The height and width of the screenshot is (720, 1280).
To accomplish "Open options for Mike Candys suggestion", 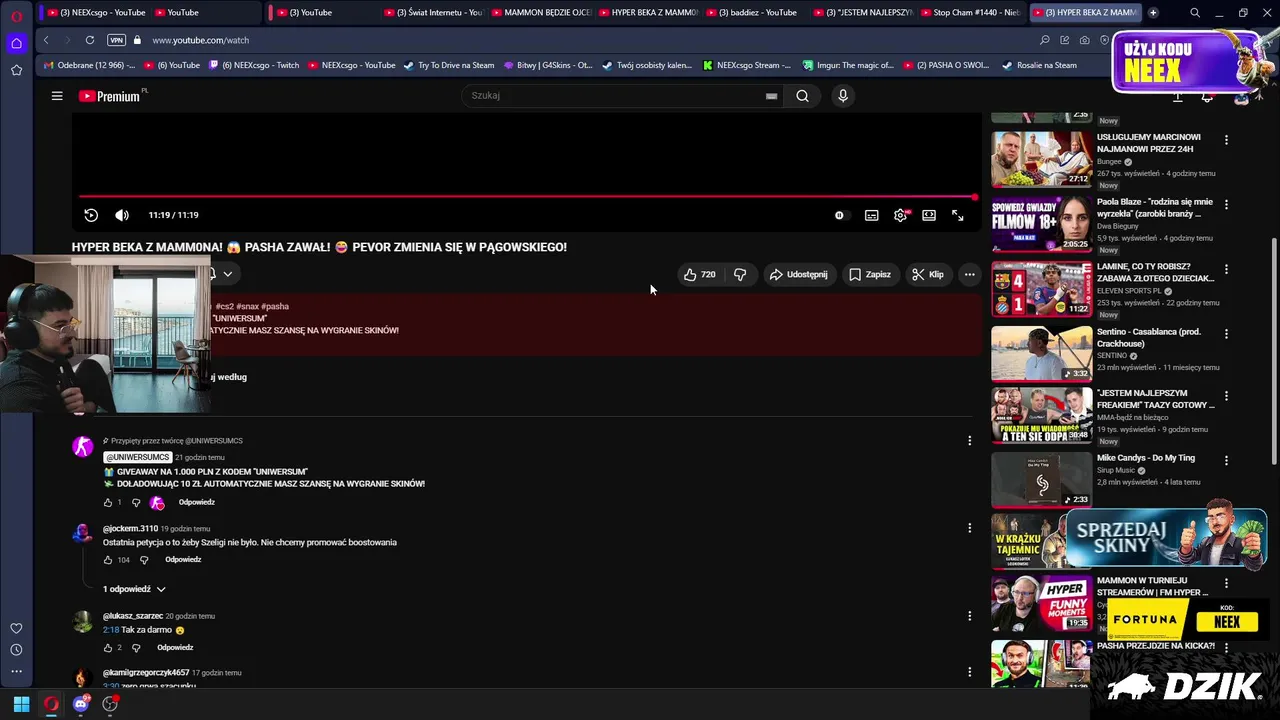I will click(x=1226, y=460).
